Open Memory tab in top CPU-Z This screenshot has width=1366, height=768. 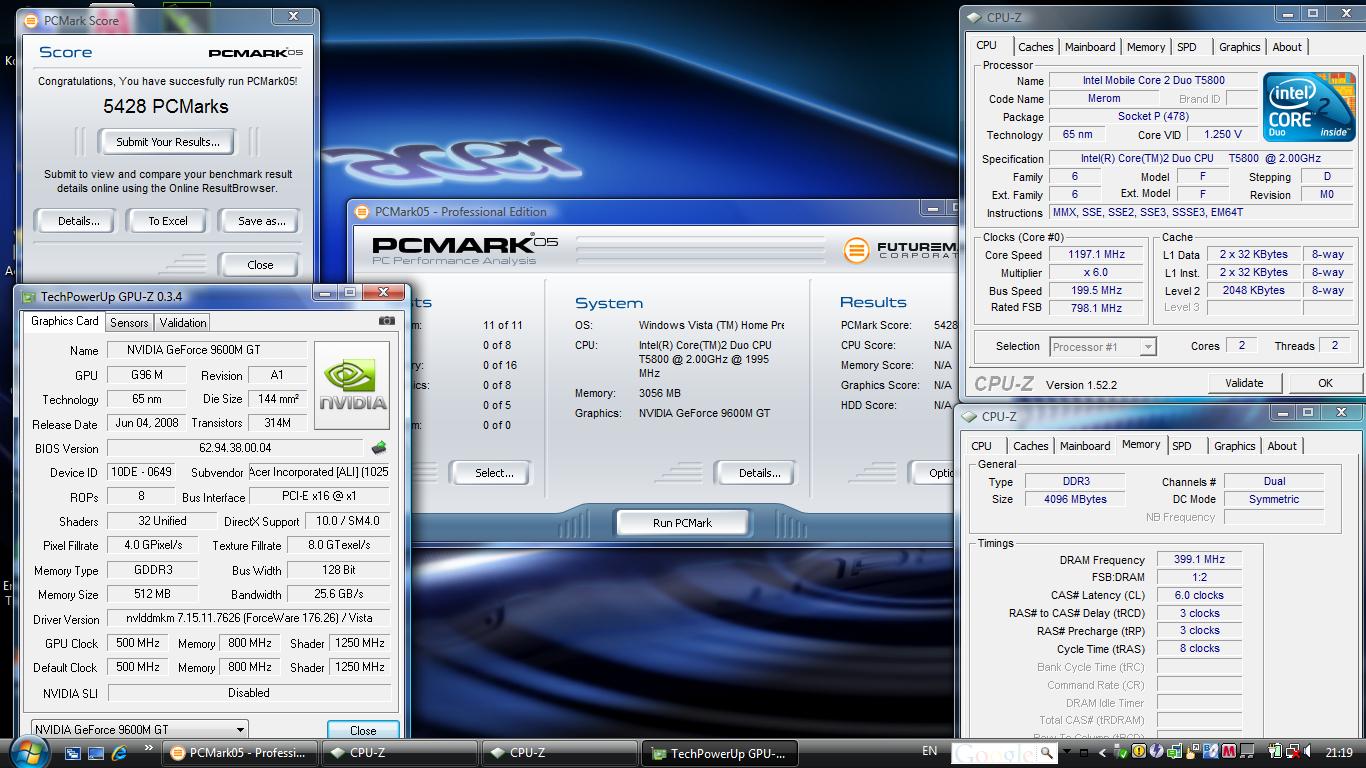1146,47
